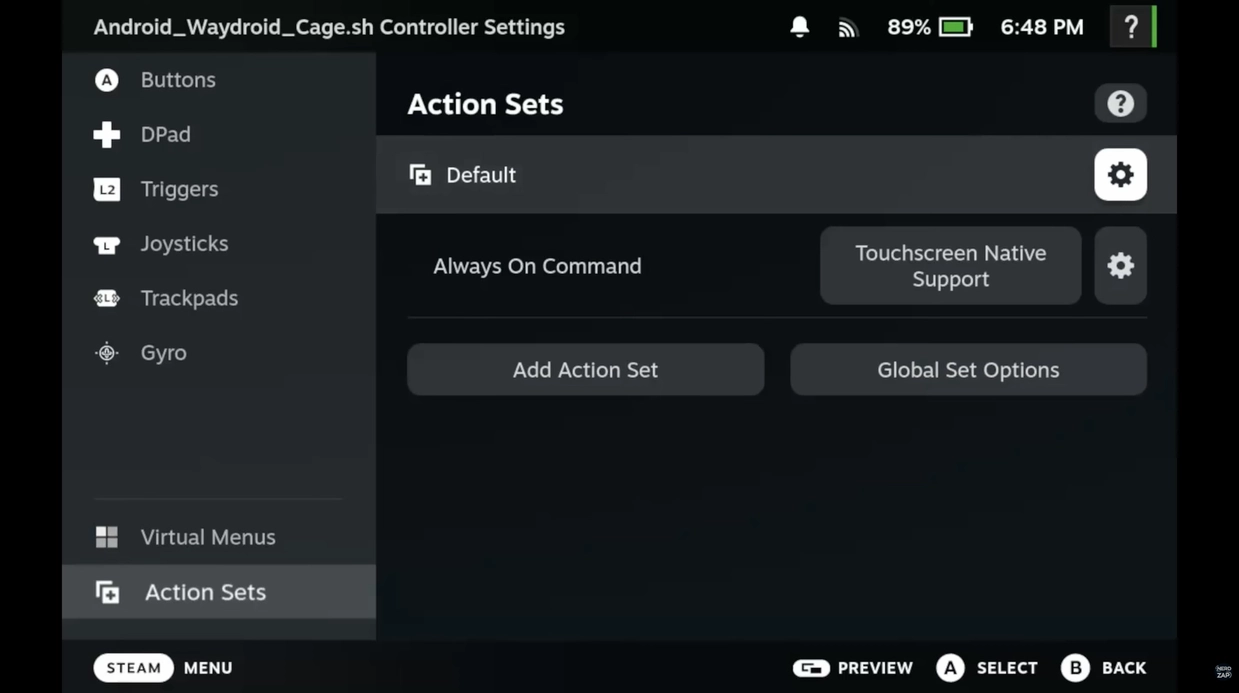Click the Add Action Set button
Screen dimensions: 1239x693
(x=585, y=370)
